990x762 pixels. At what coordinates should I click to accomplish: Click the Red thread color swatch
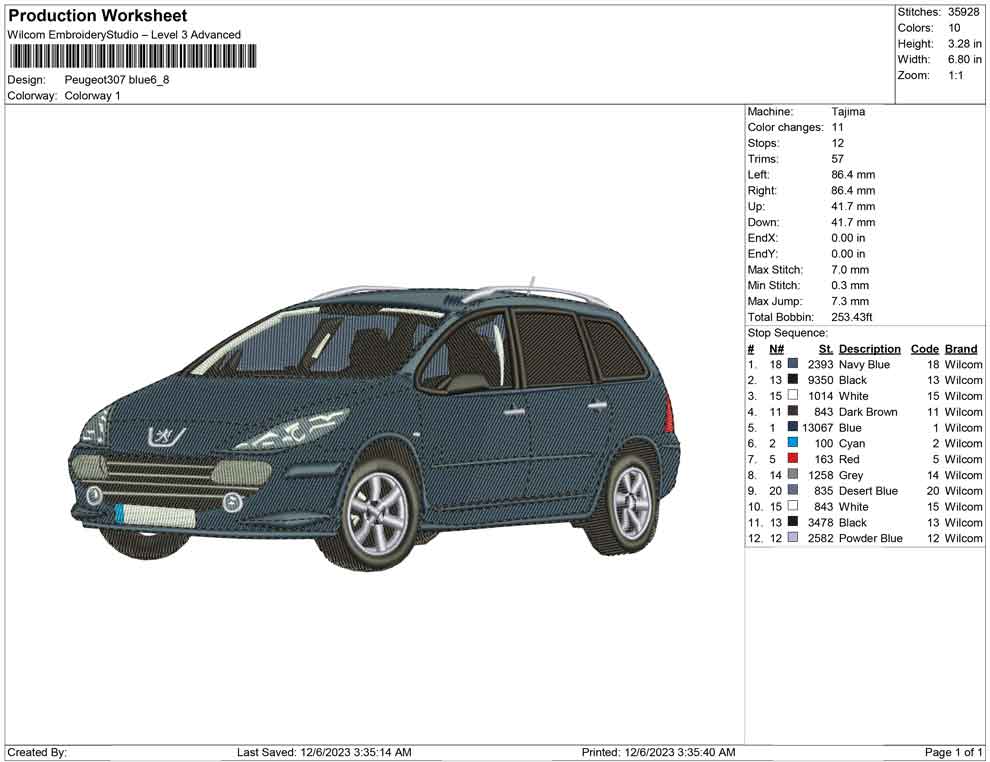793,459
